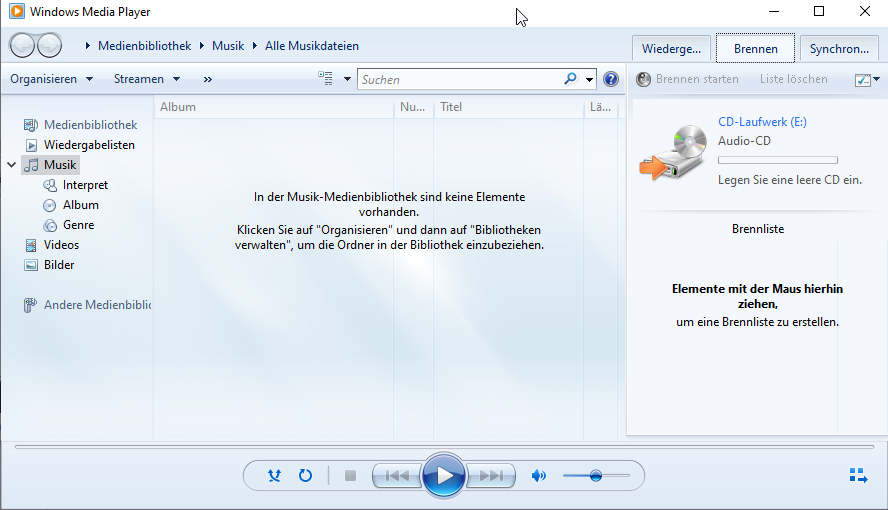Open the Streamen dropdown menu
The width and height of the screenshot is (888, 510).
(147, 79)
